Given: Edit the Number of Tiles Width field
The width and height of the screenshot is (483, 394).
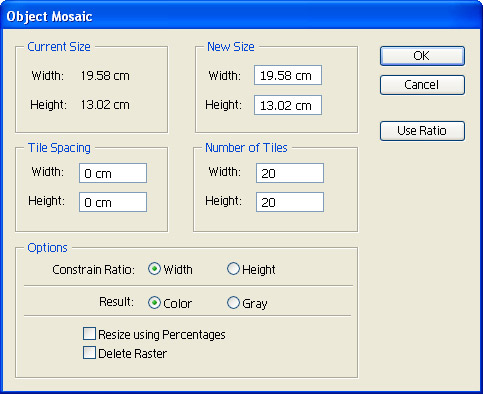Looking at the screenshot, I should pos(290,173).
